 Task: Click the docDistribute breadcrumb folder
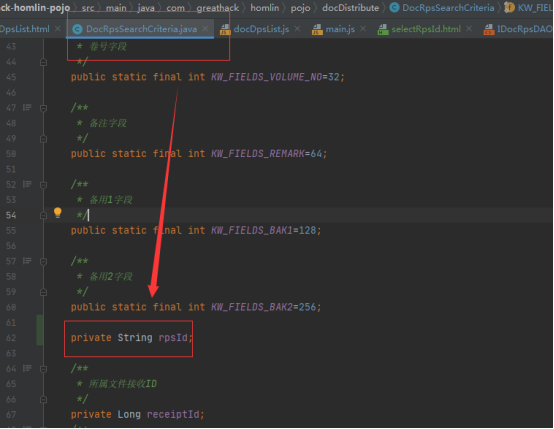tap(350, 7)
